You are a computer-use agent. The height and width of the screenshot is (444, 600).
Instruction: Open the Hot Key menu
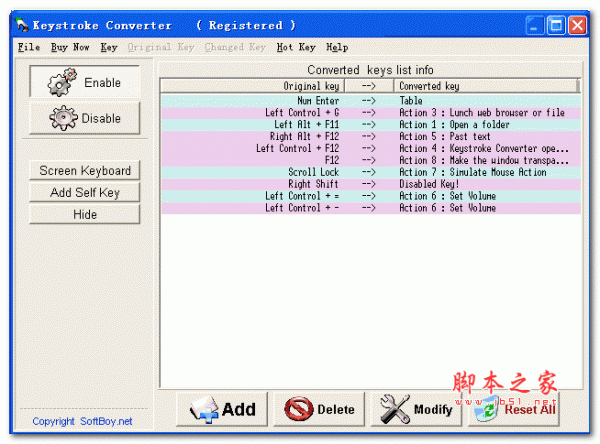(x=296, y=47)
